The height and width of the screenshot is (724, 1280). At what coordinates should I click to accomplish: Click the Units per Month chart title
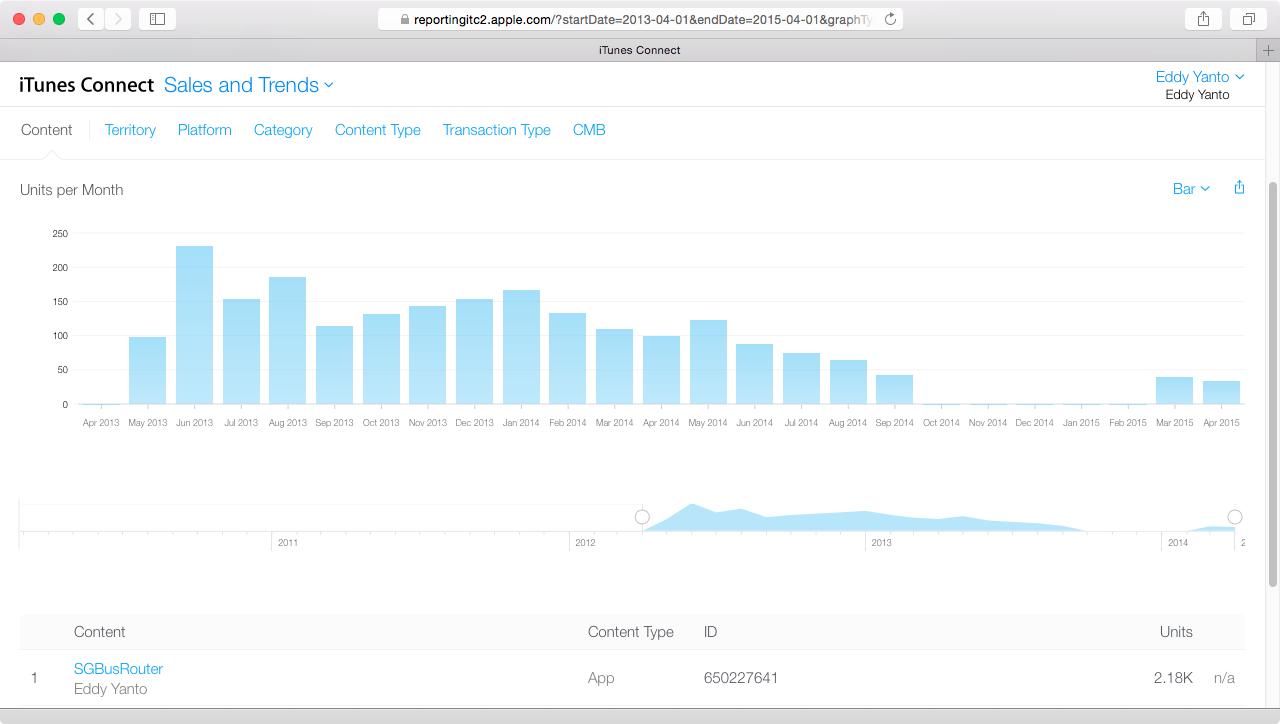click(72, 190)
